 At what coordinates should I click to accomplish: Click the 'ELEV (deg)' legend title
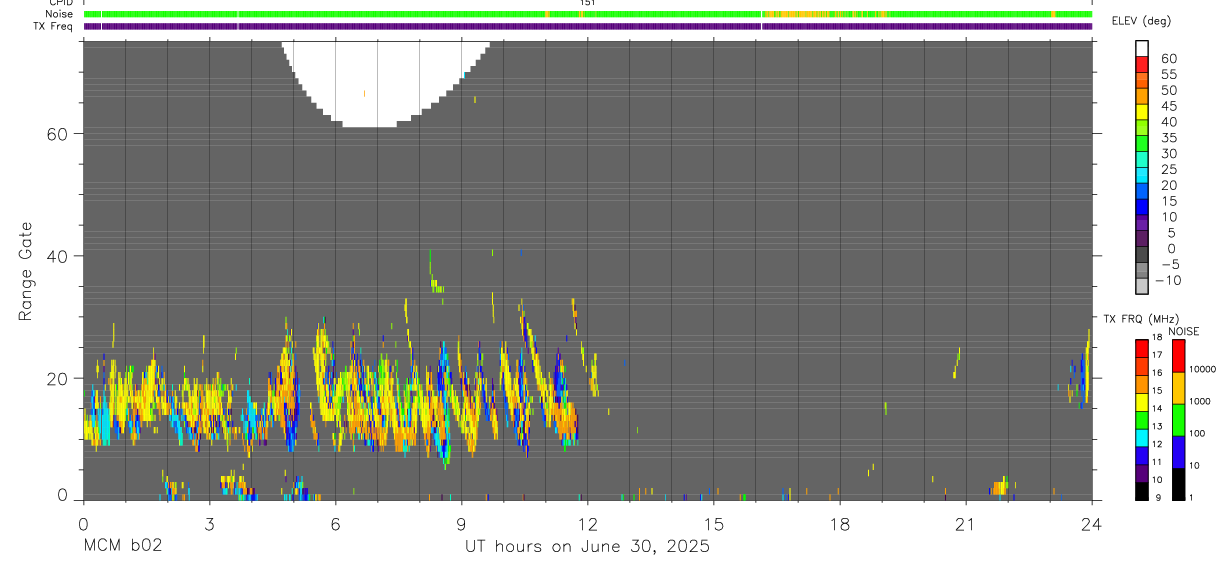coord(1142,21)
